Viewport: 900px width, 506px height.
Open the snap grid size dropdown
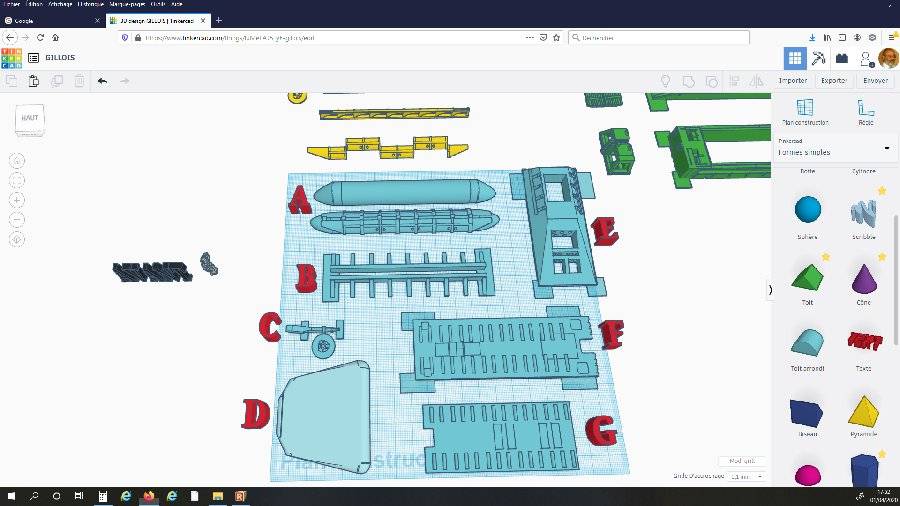pos(747,476)
